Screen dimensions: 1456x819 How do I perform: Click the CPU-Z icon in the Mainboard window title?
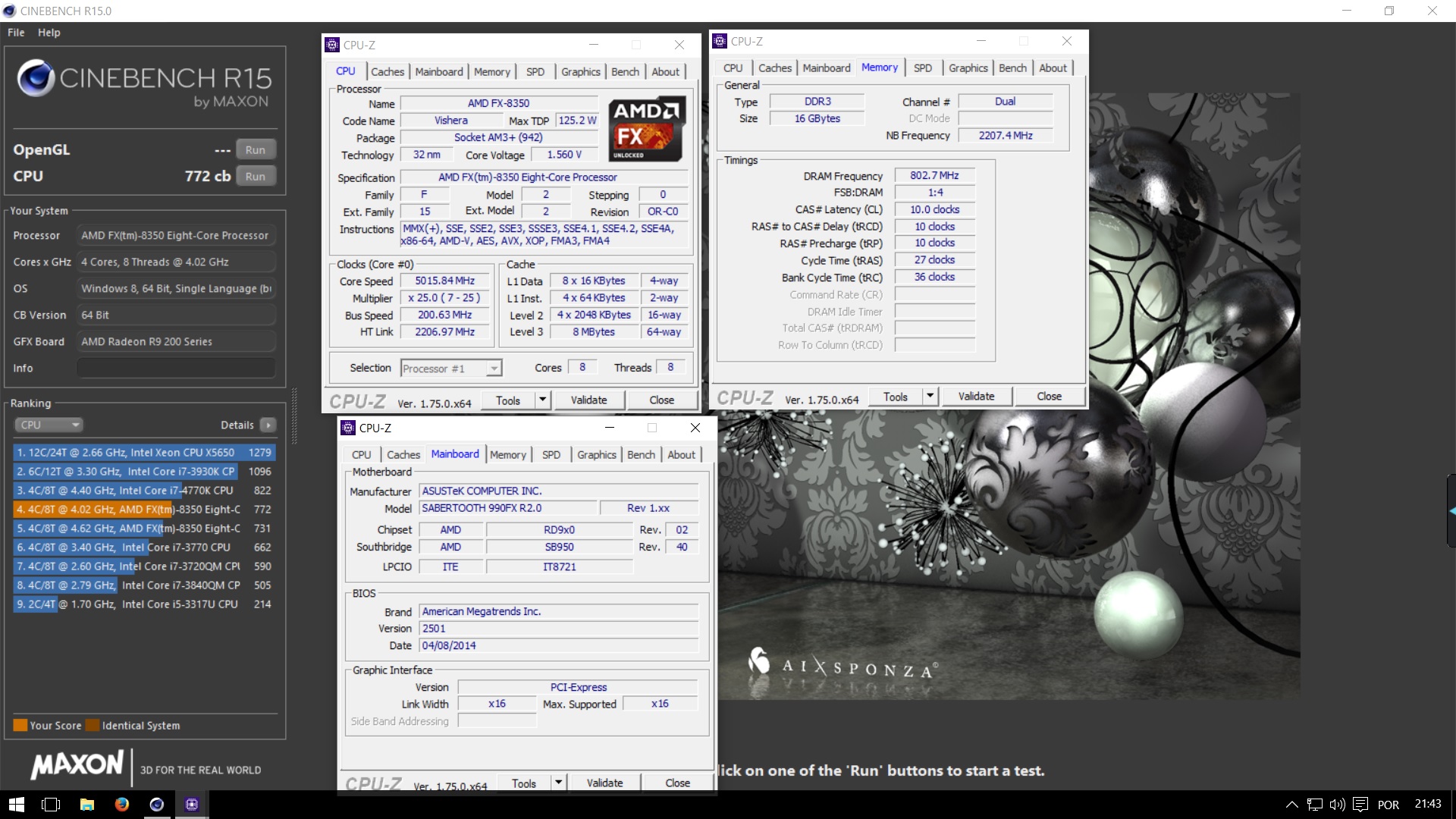348,428
